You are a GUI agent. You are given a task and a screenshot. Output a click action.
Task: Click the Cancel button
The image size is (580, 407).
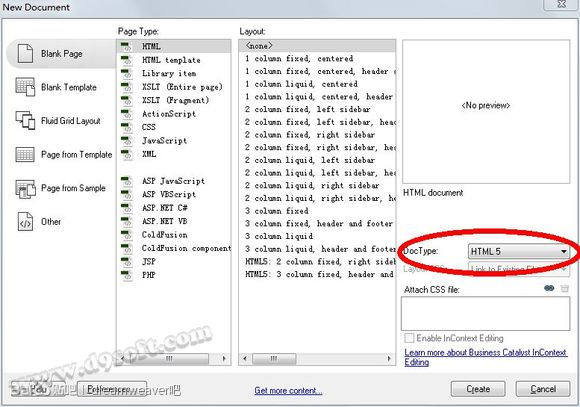[x=543, y=389]
